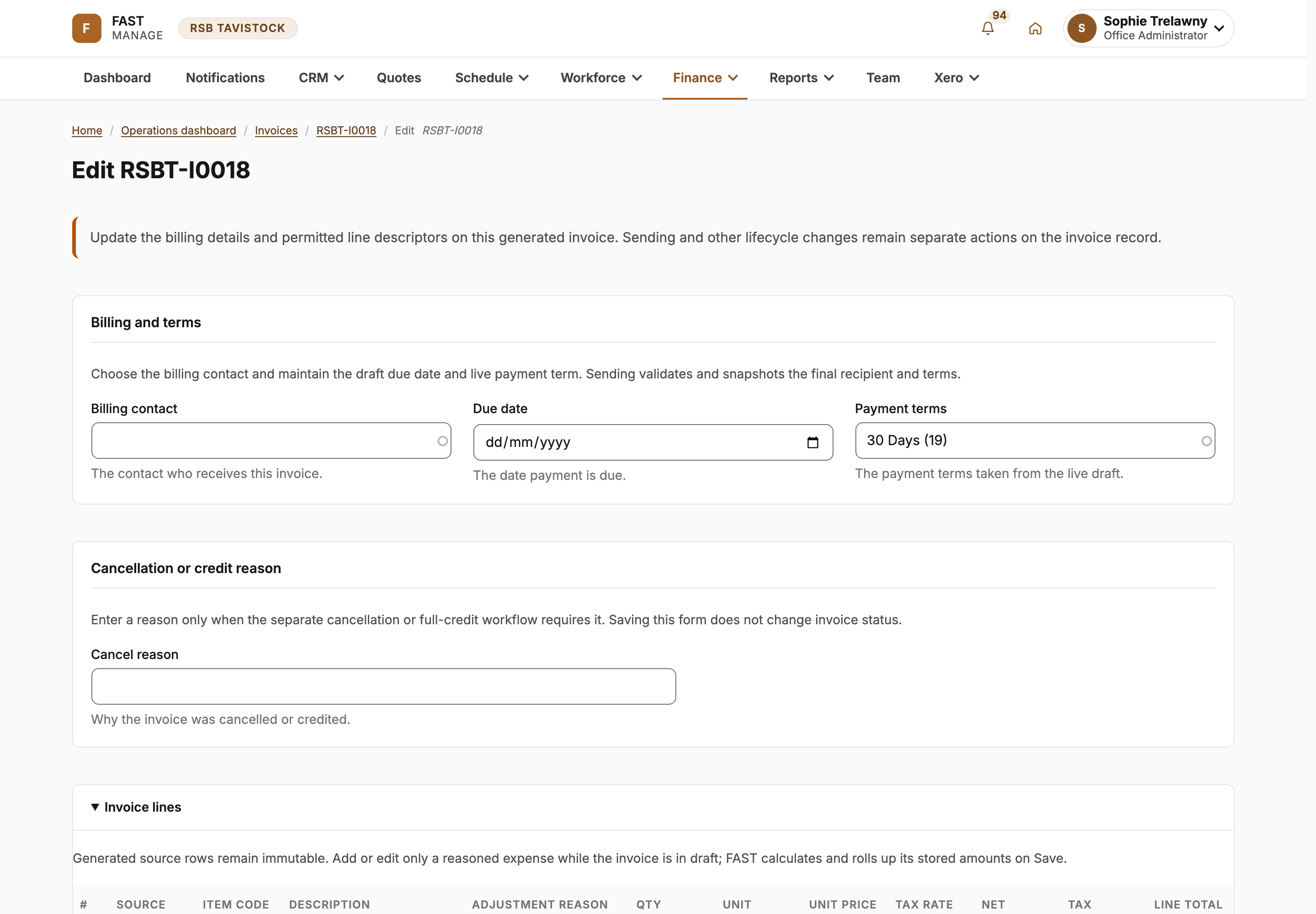Click the ITEM CODE column header
This screenshot has width=1316, height=914.
tap(236, 904)
